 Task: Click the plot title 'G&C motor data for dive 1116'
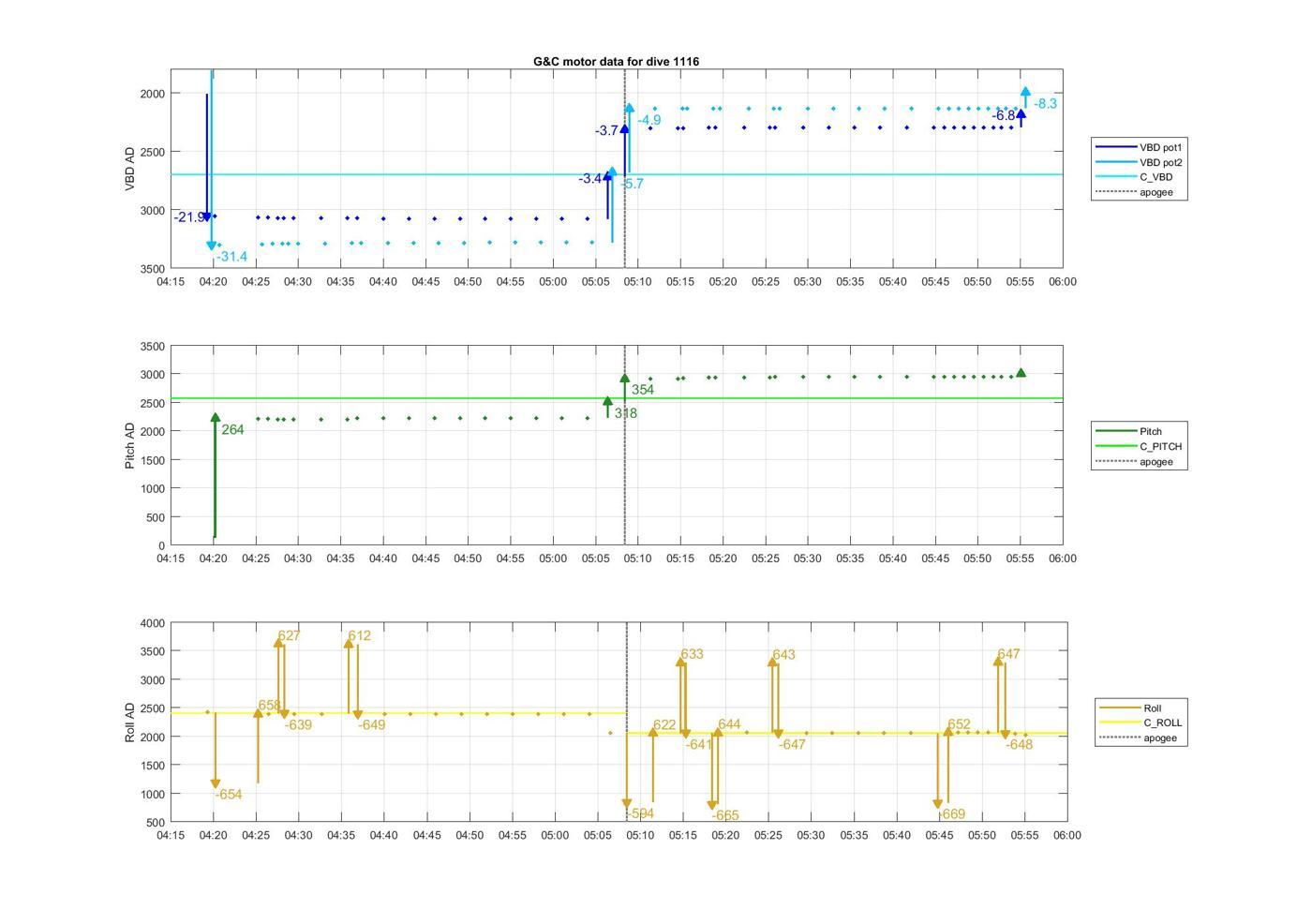(616, 61)
